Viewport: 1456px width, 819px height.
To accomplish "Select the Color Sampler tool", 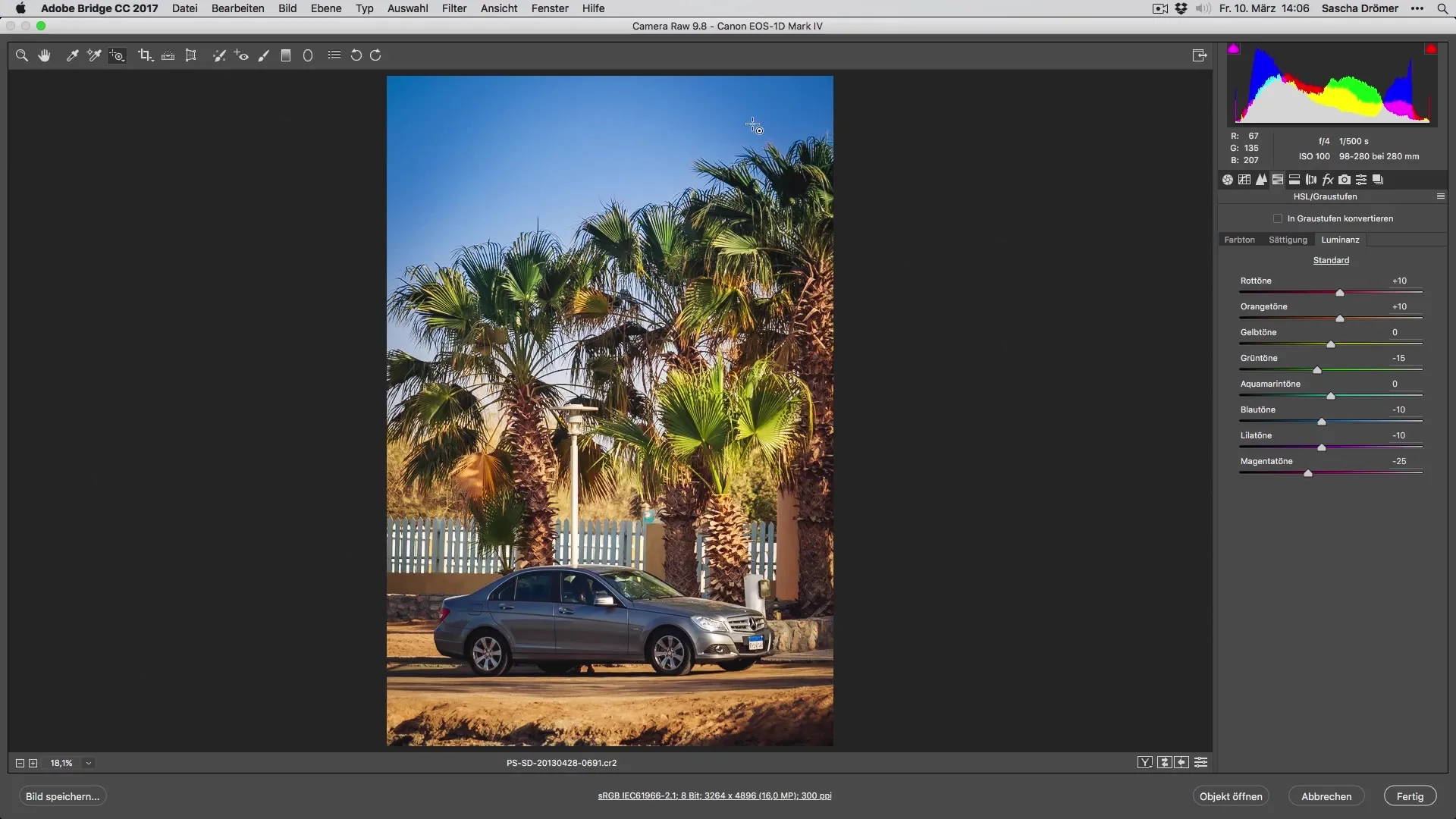I will tap(94, 55).
